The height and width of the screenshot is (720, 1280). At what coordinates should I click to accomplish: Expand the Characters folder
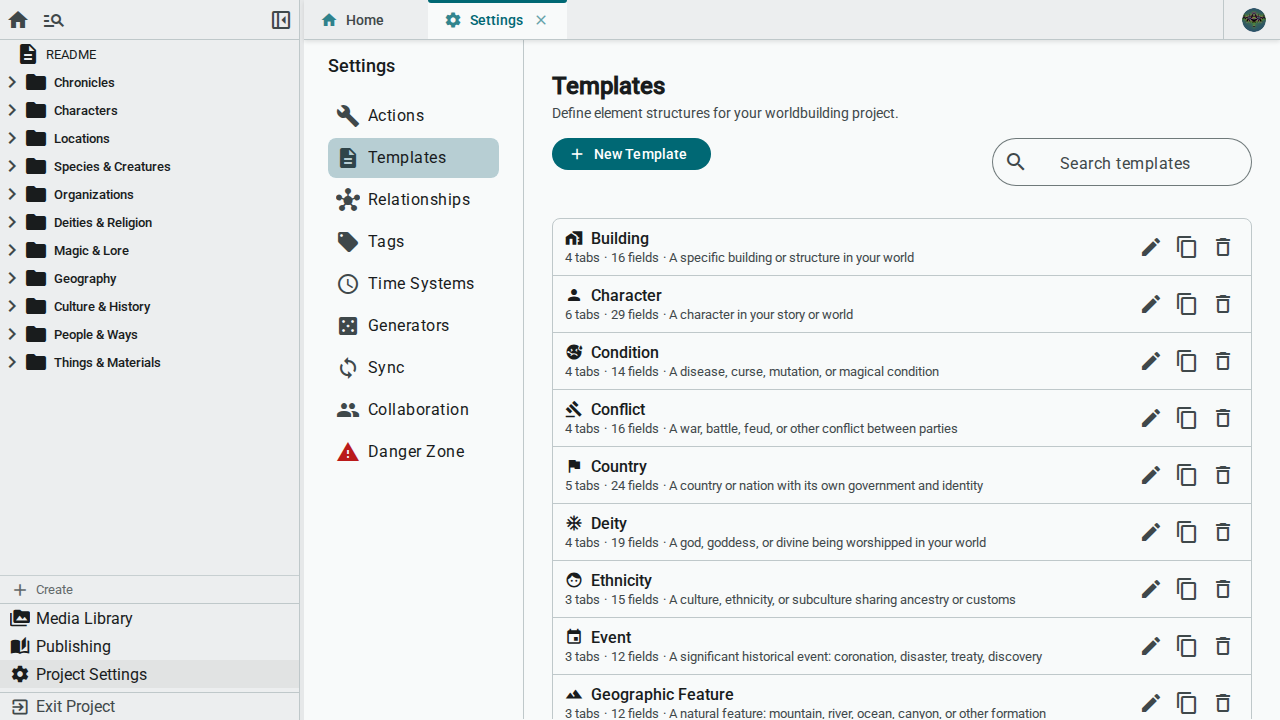[12, 110]
